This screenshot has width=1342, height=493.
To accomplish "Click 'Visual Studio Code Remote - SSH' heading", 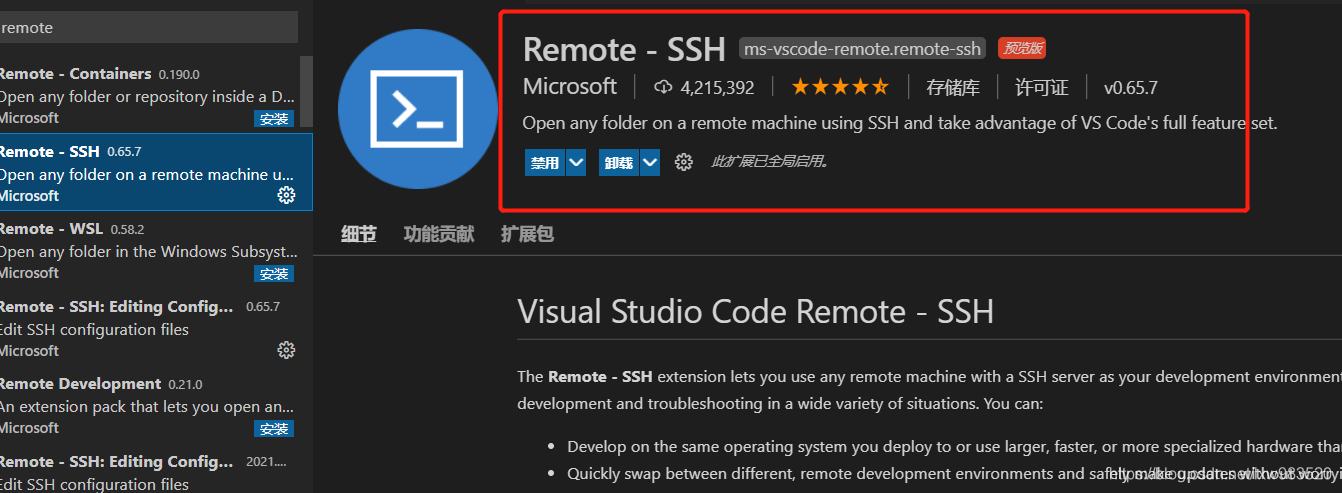I will coord(756,312).
